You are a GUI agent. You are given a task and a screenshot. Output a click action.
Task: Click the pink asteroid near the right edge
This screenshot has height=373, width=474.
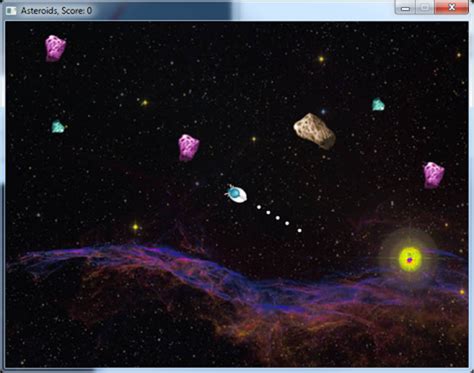[x=434, y=175]
